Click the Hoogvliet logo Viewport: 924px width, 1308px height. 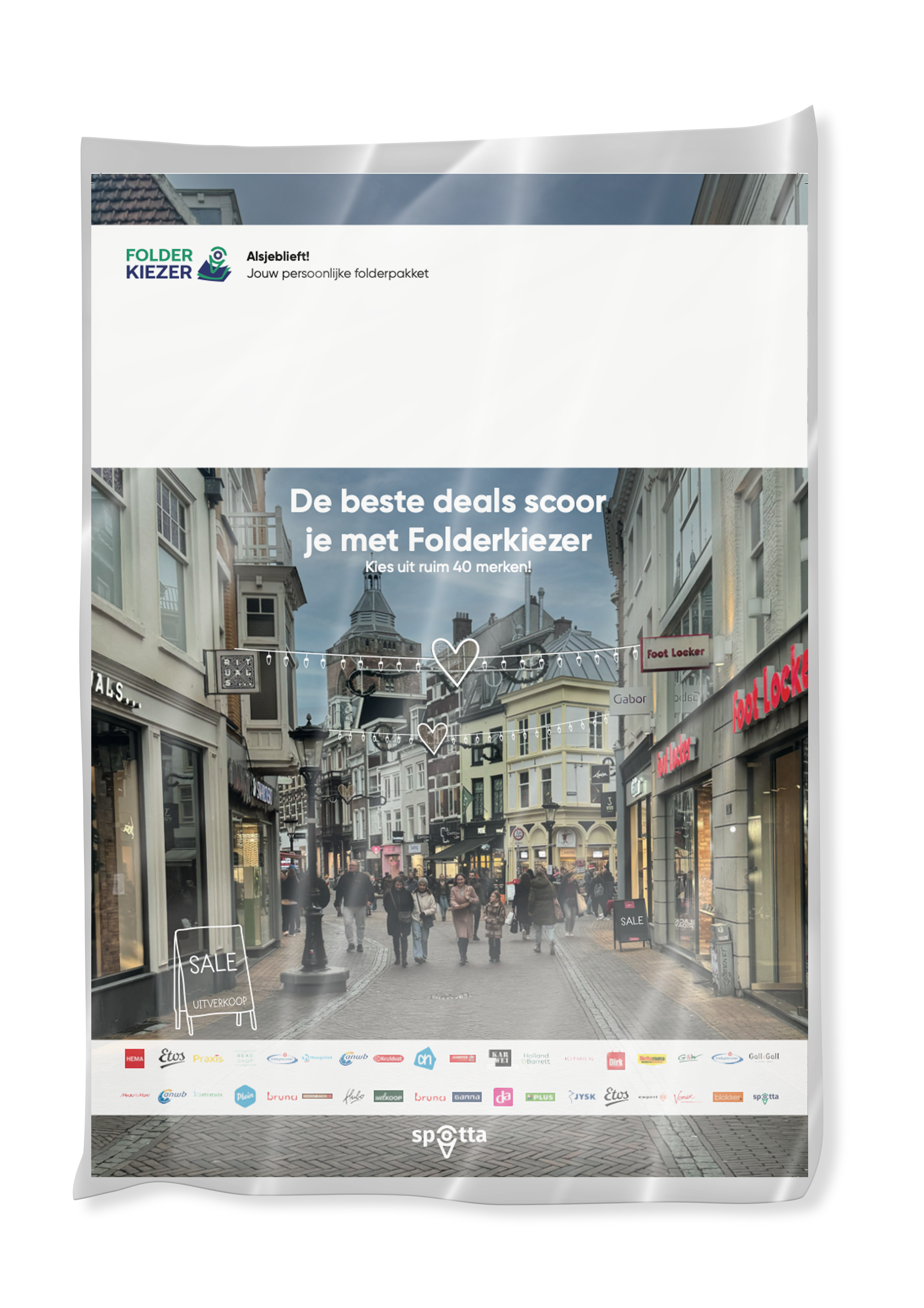pos(317,1058)
